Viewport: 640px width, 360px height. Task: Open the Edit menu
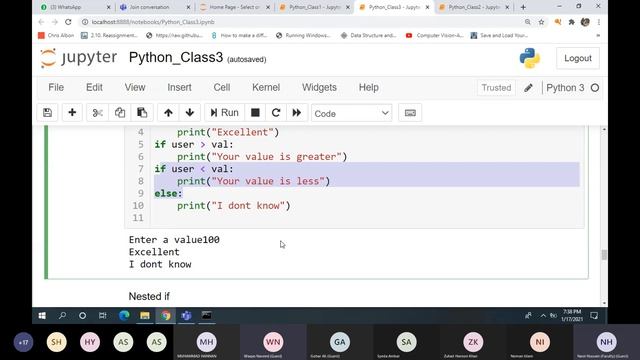(94, 87)
